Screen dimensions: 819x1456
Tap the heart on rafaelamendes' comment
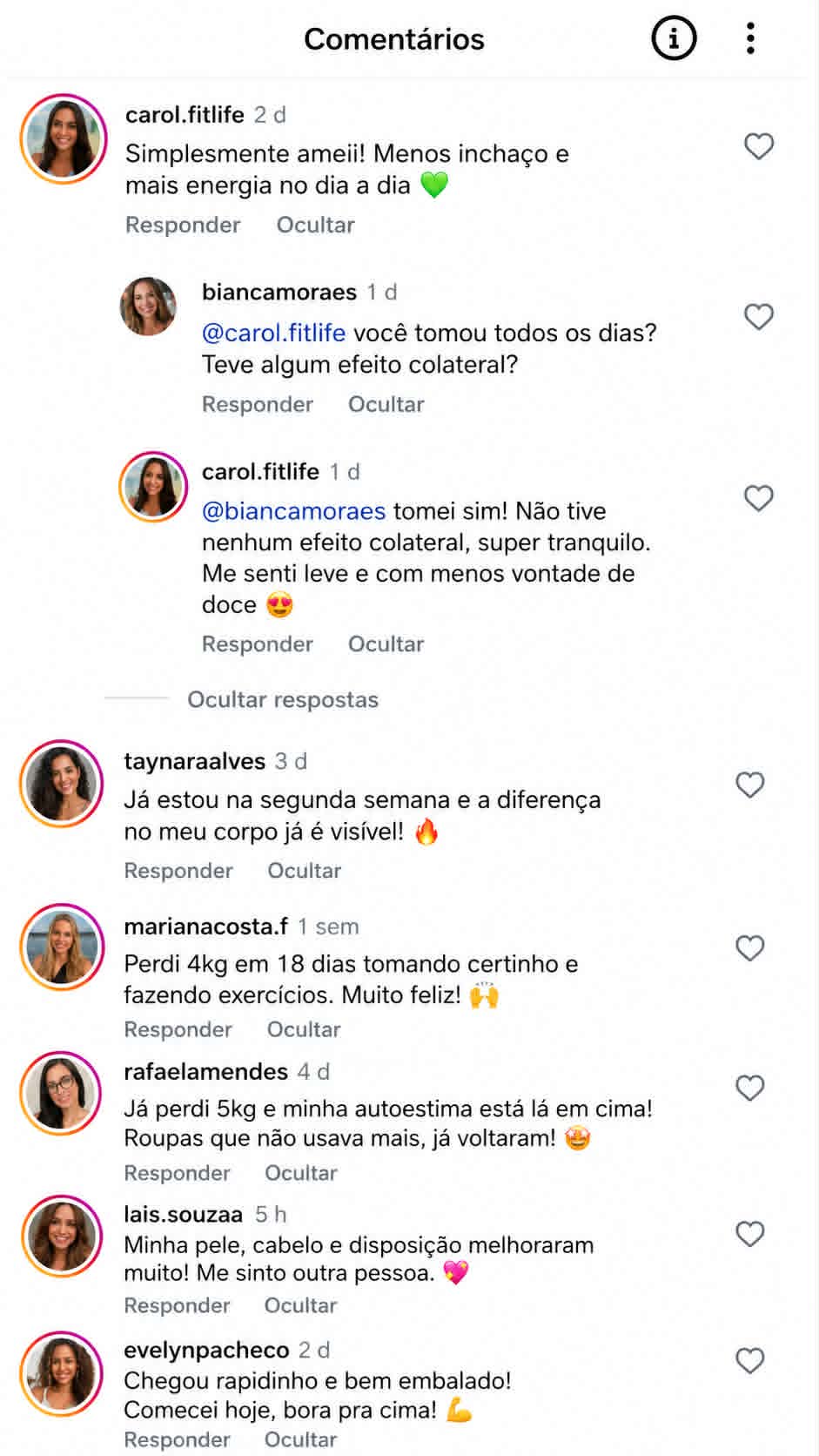point(750,1088)
